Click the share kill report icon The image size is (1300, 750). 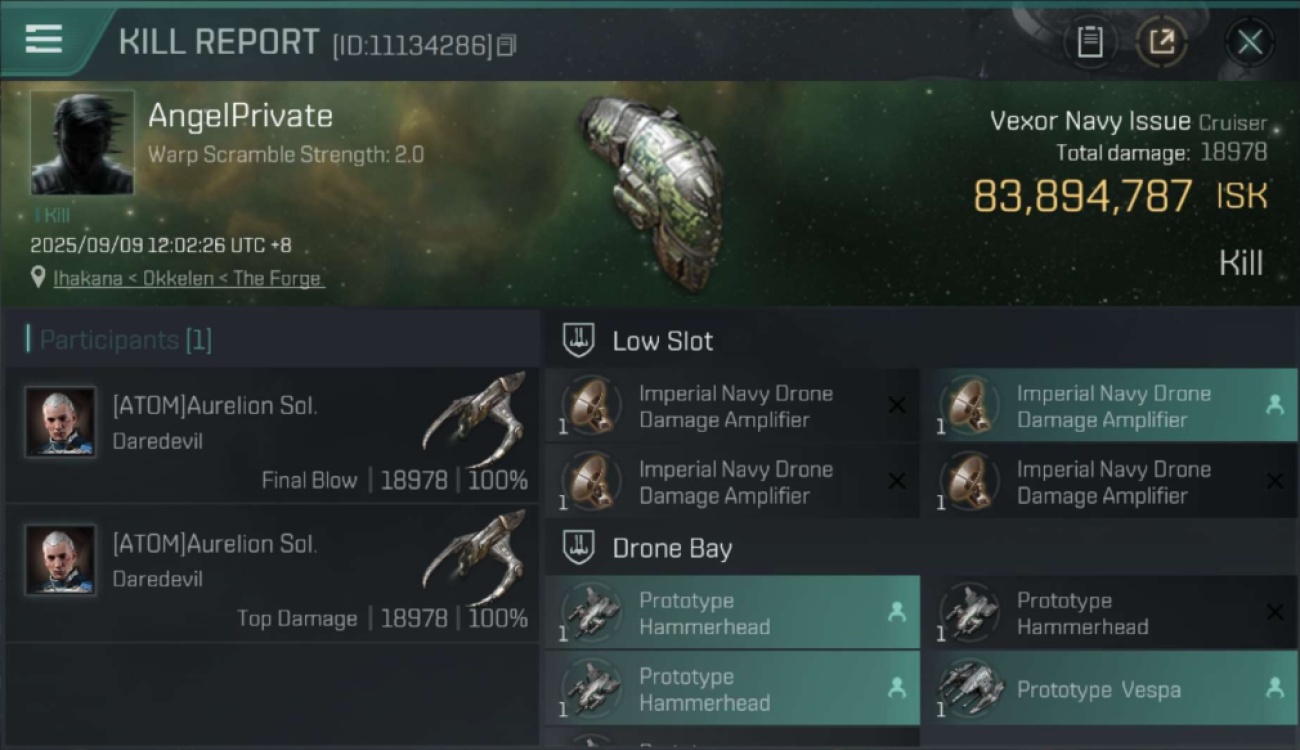[1161, 42]
